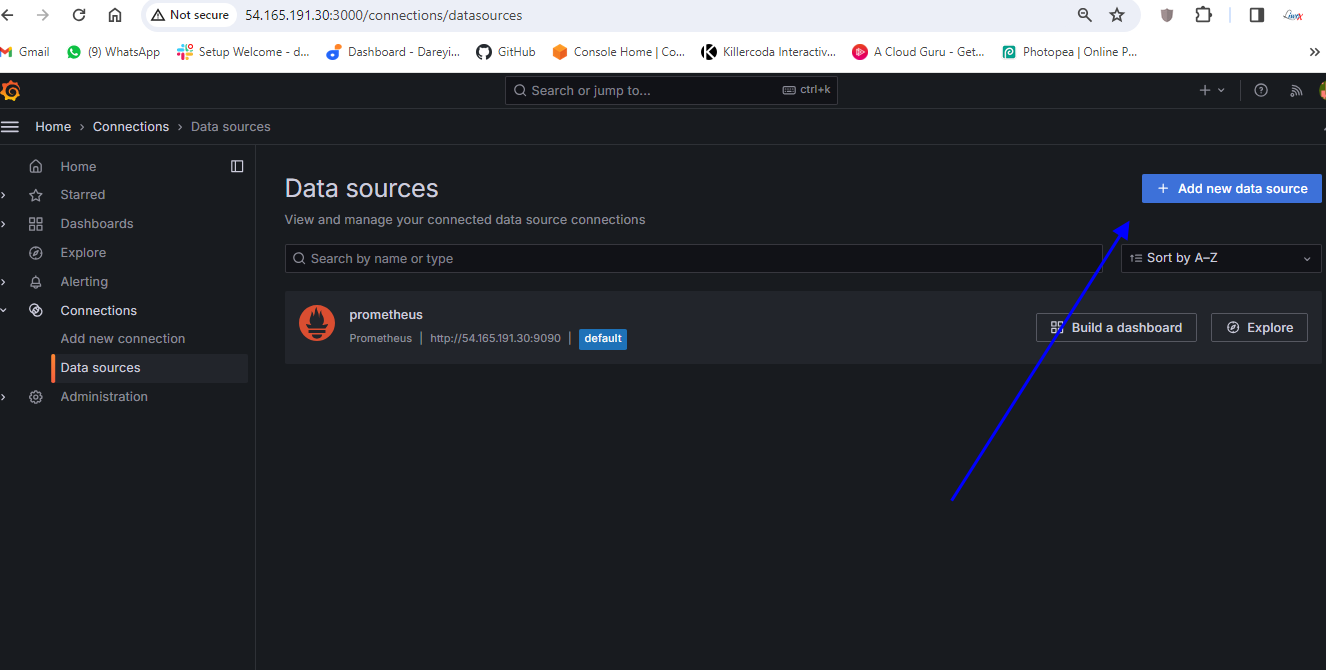
Task: Expand the Dashboards section chevron
Action: pos(4,223)
